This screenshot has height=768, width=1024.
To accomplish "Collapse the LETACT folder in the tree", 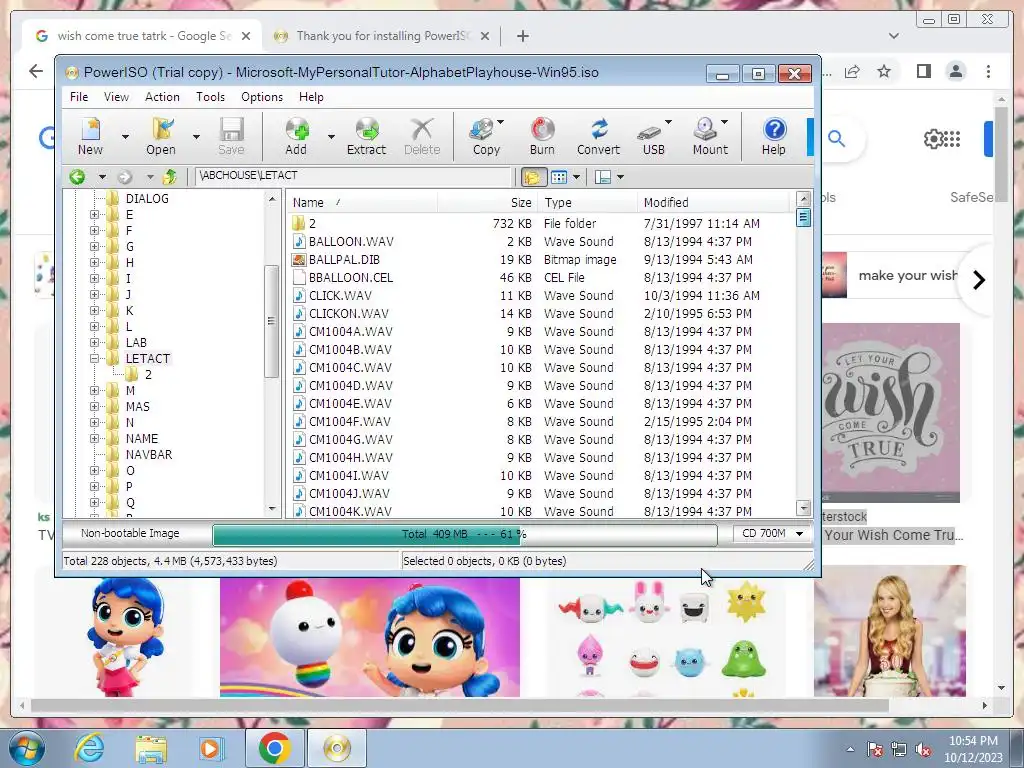I will click(95, 359).
